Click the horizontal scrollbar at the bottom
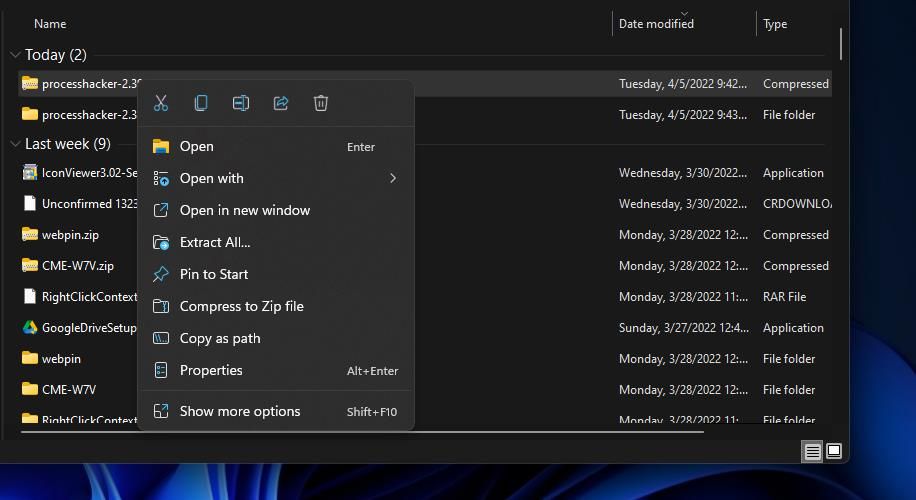 click(360, 432)
